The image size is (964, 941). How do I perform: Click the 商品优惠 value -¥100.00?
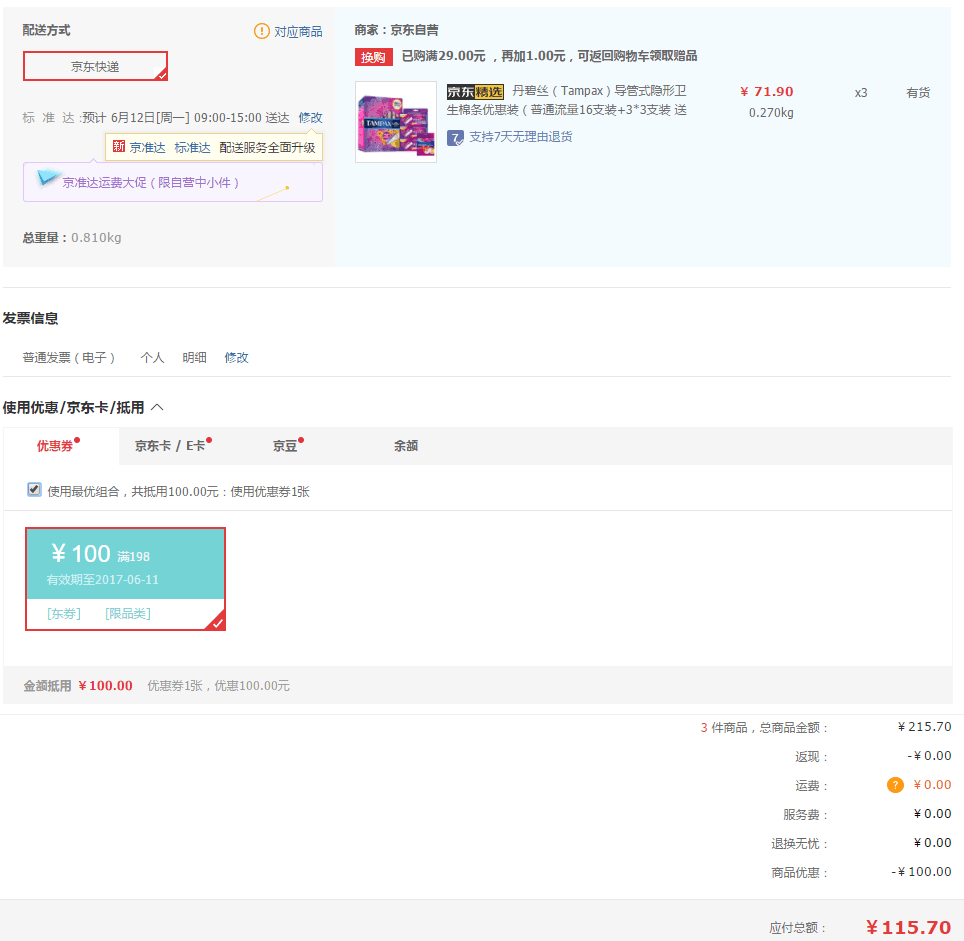(922, 872)
